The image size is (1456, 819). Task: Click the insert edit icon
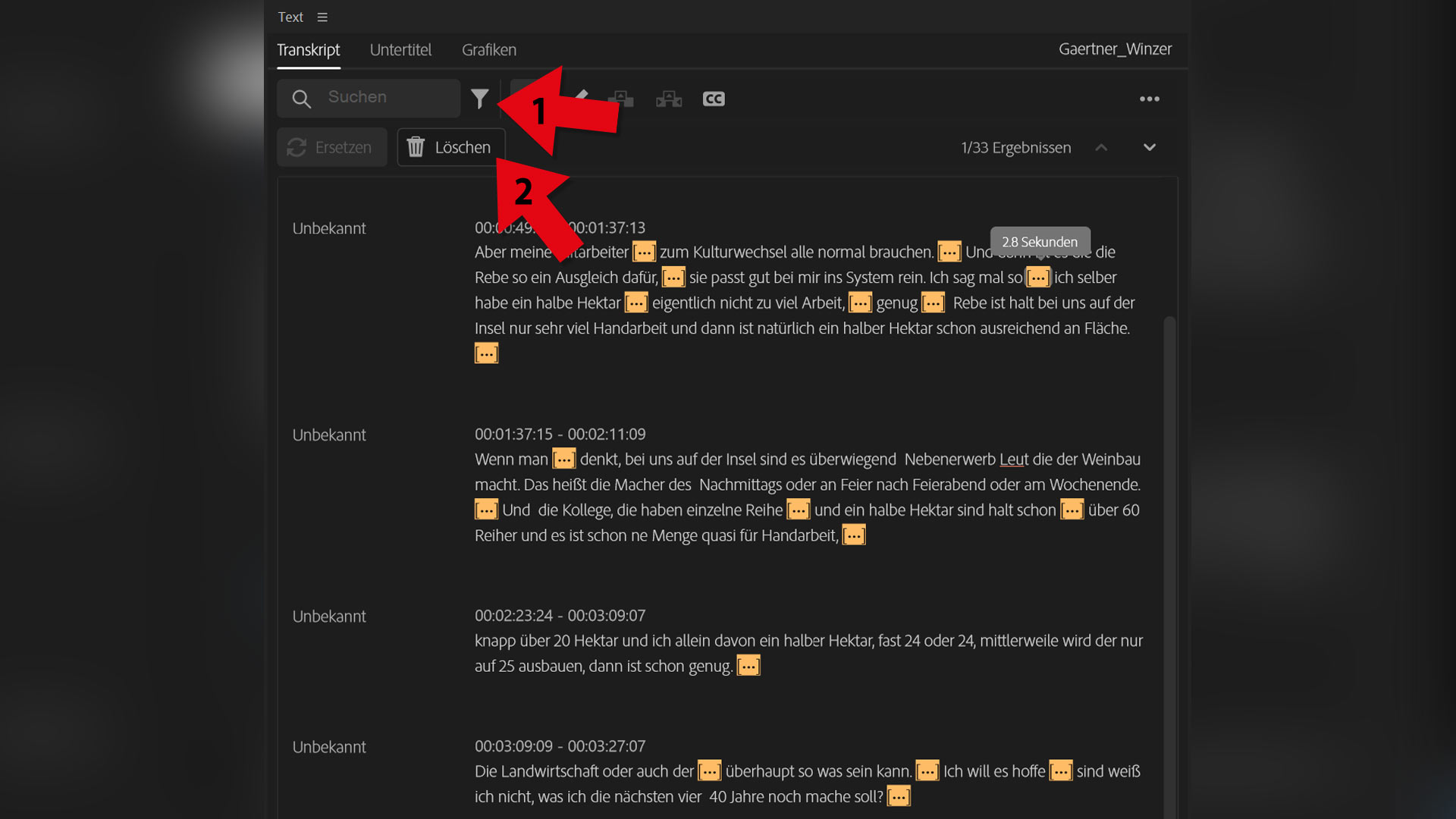[x=621, y=99]
